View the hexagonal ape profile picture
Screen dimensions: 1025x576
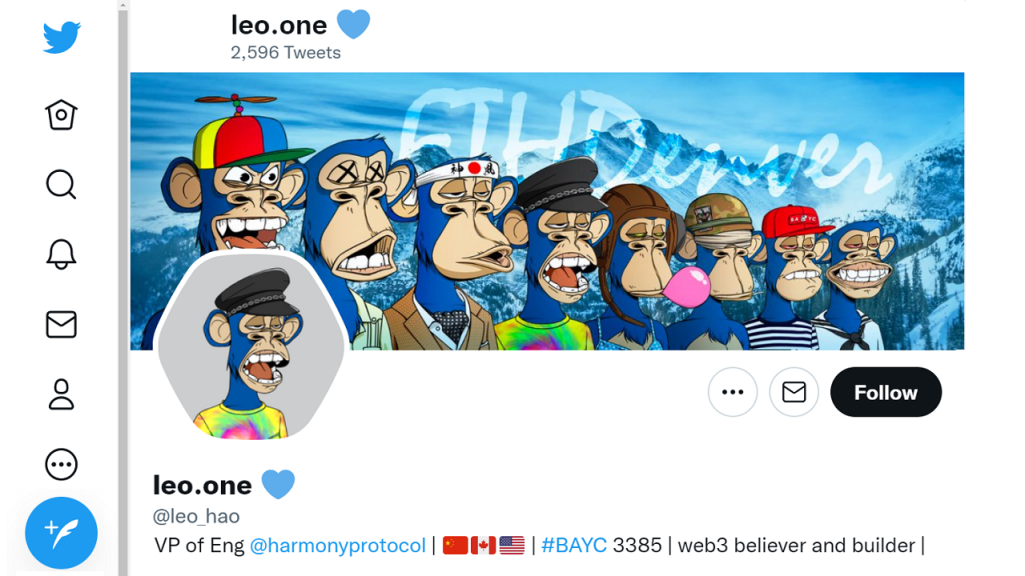pos(252,345)
